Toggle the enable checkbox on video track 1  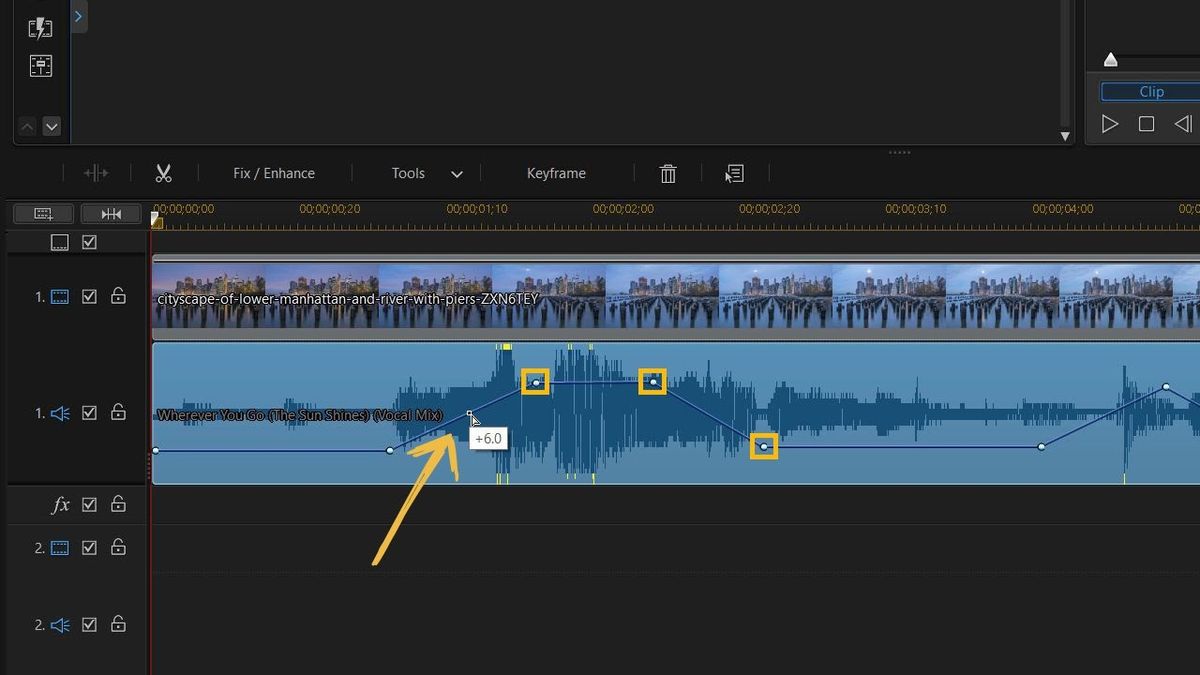pos(89,296)
